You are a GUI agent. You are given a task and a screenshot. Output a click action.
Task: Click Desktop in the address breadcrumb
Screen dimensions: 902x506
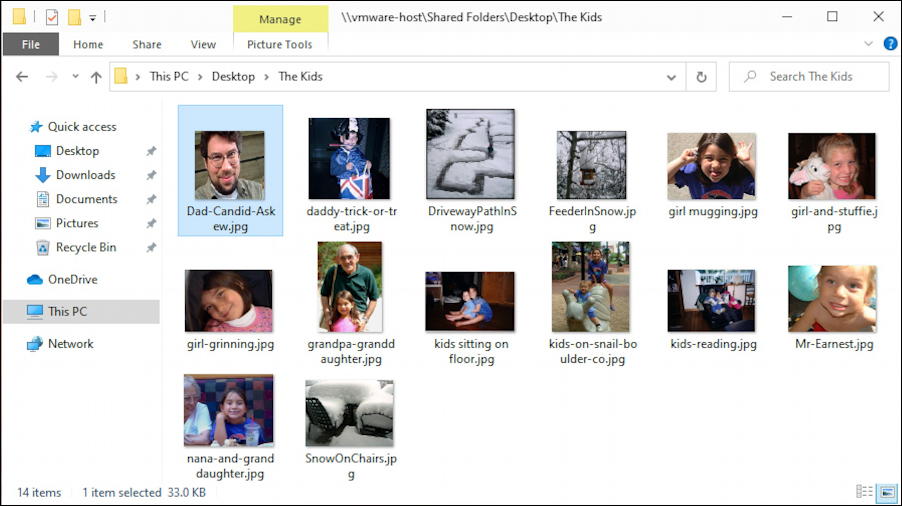[233, 77]
